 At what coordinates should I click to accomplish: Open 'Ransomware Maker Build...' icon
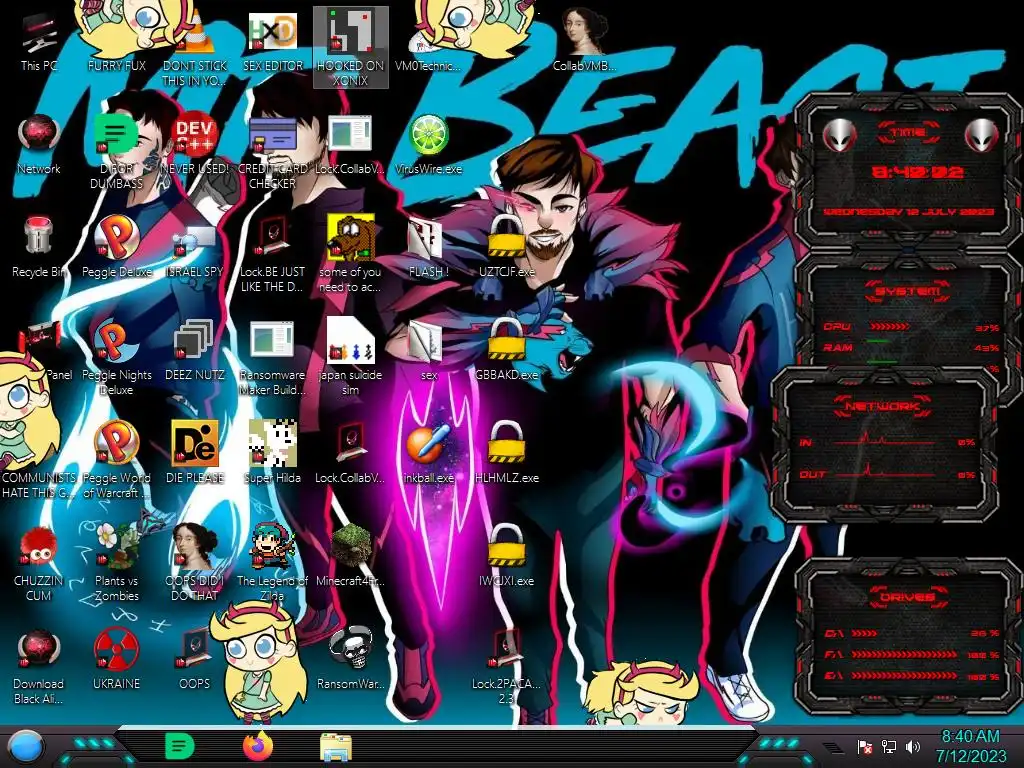(272, 359)
